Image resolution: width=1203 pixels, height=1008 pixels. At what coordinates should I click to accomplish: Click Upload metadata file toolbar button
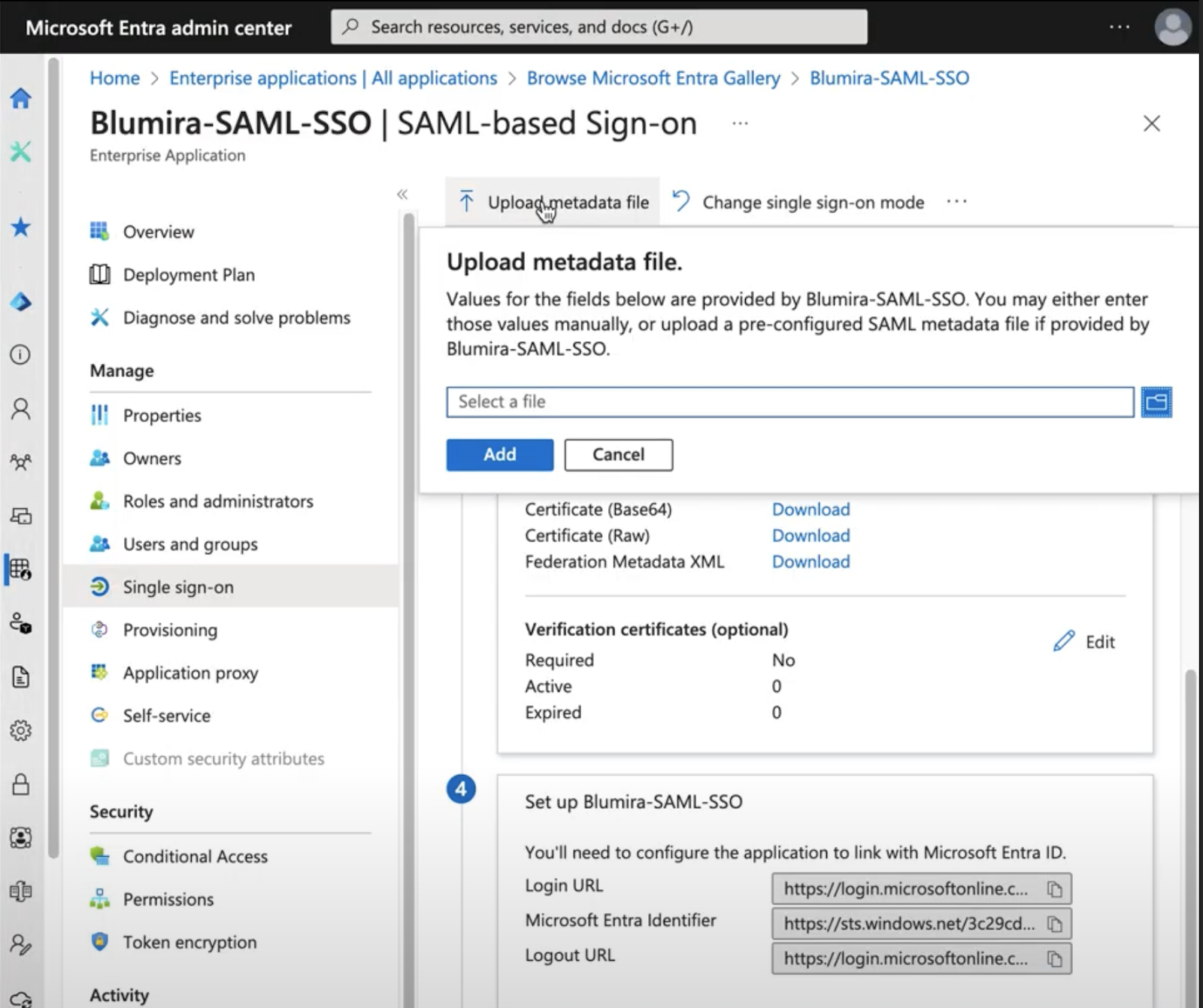(553, 202)
